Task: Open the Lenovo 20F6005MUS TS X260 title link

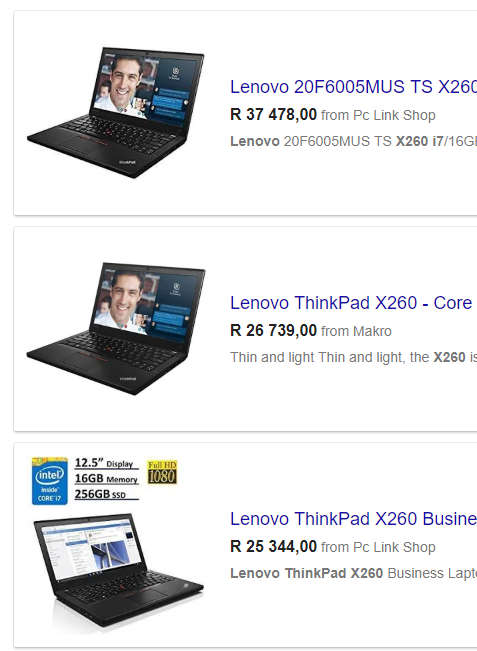Action: 353,87
